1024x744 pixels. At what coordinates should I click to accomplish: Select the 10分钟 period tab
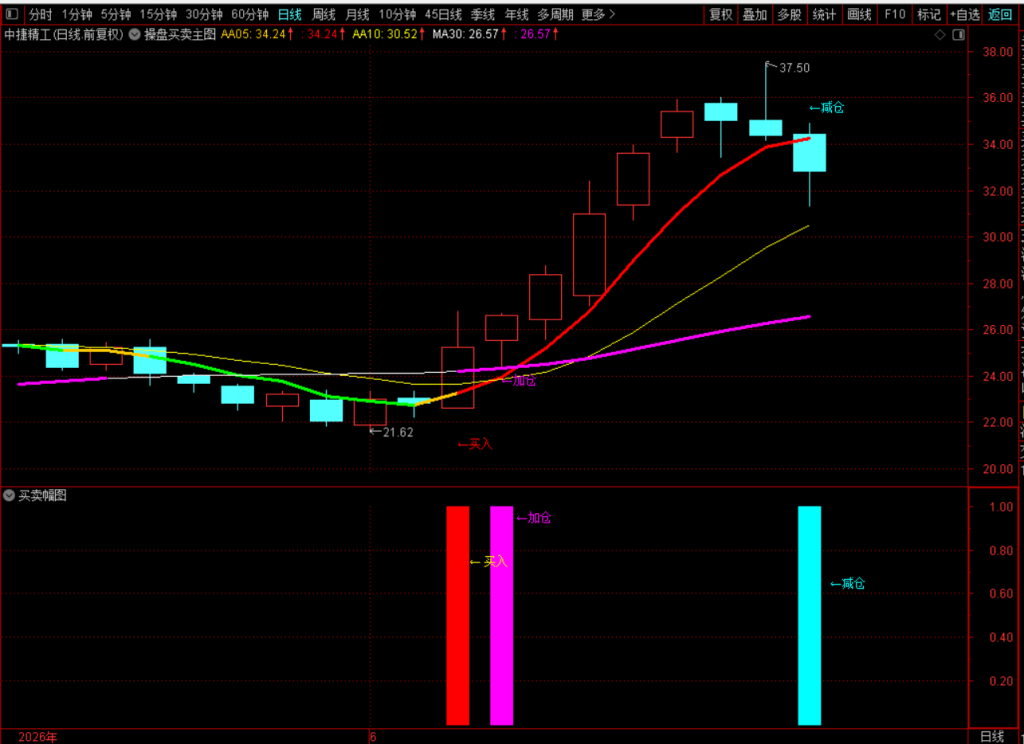[397, 14]
